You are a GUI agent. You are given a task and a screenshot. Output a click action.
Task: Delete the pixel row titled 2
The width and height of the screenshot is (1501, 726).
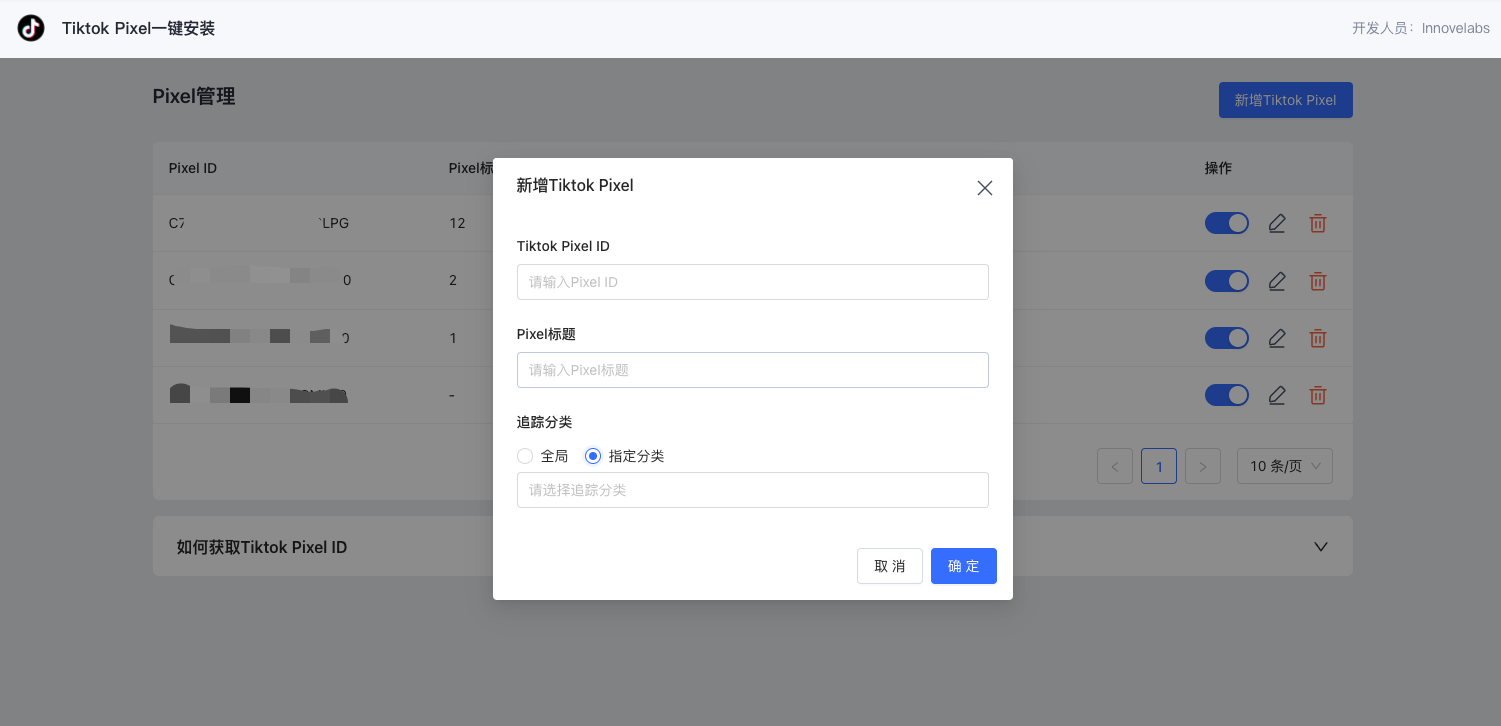coord(1318,281)
